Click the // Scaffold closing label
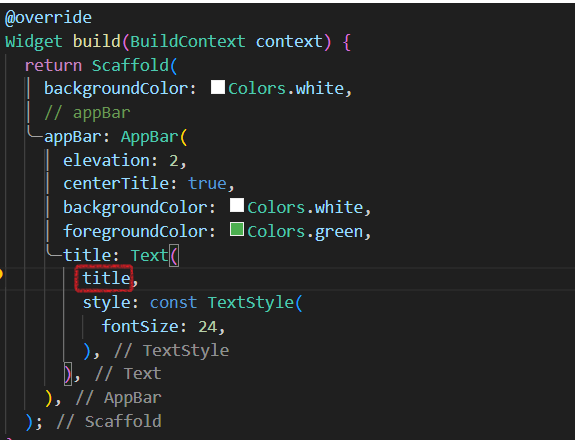576x440 pixels. 109,421
